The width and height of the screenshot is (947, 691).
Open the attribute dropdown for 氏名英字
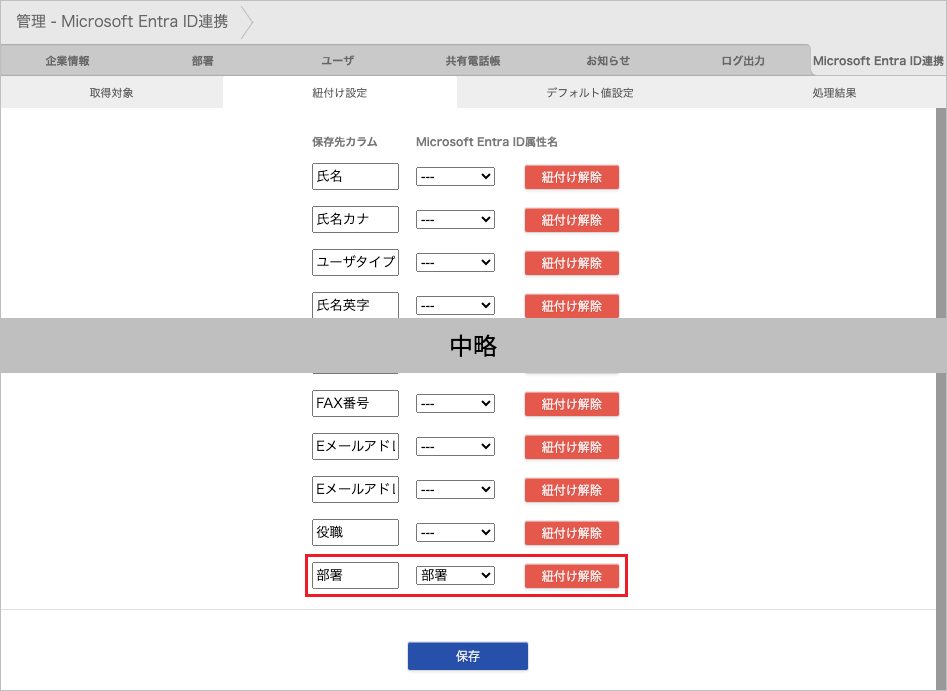click(x=455, y=305)
